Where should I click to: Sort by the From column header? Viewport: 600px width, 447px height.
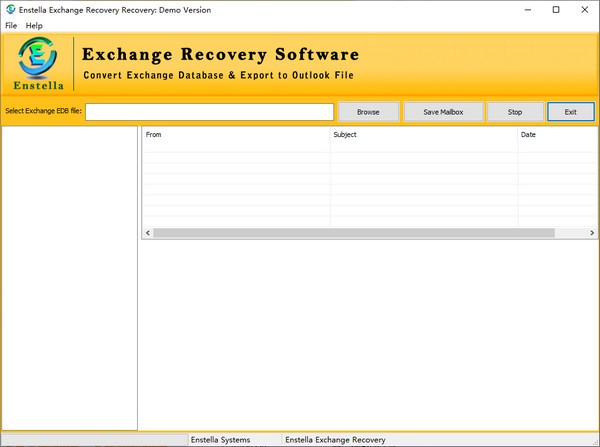pos(236,134)
